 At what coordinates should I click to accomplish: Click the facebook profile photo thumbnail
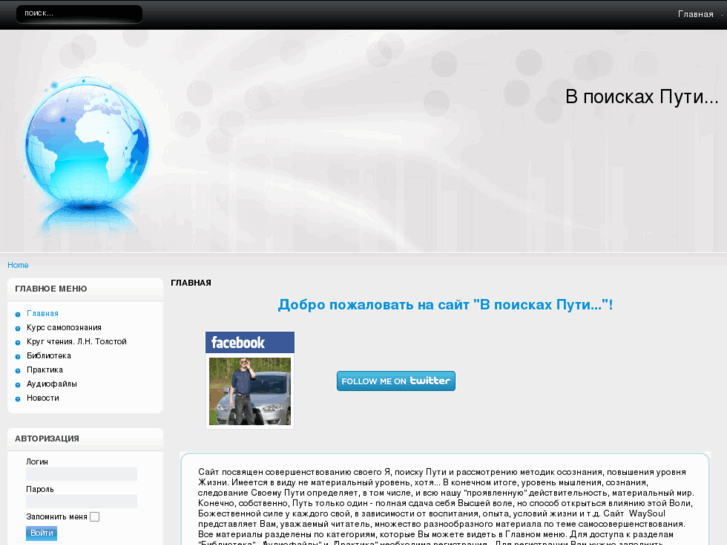point(250,391)
